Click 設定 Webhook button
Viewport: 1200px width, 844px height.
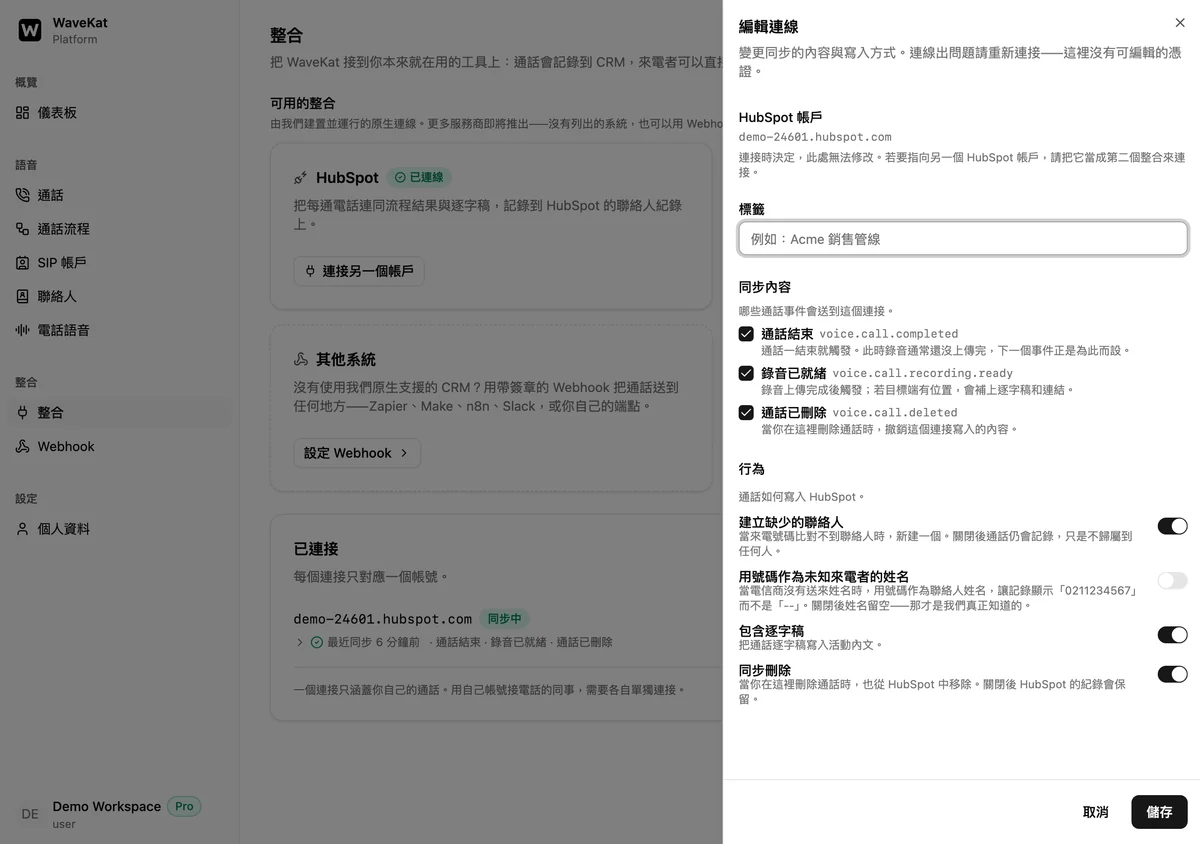pos(357,453)
